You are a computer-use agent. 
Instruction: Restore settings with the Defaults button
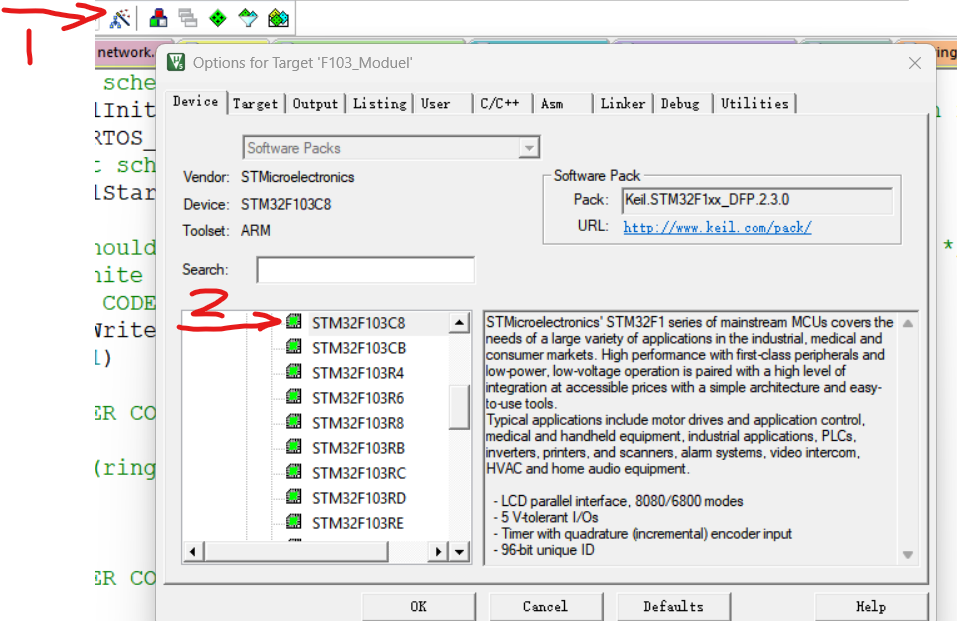pyautogui.click(x=673, y=606)
